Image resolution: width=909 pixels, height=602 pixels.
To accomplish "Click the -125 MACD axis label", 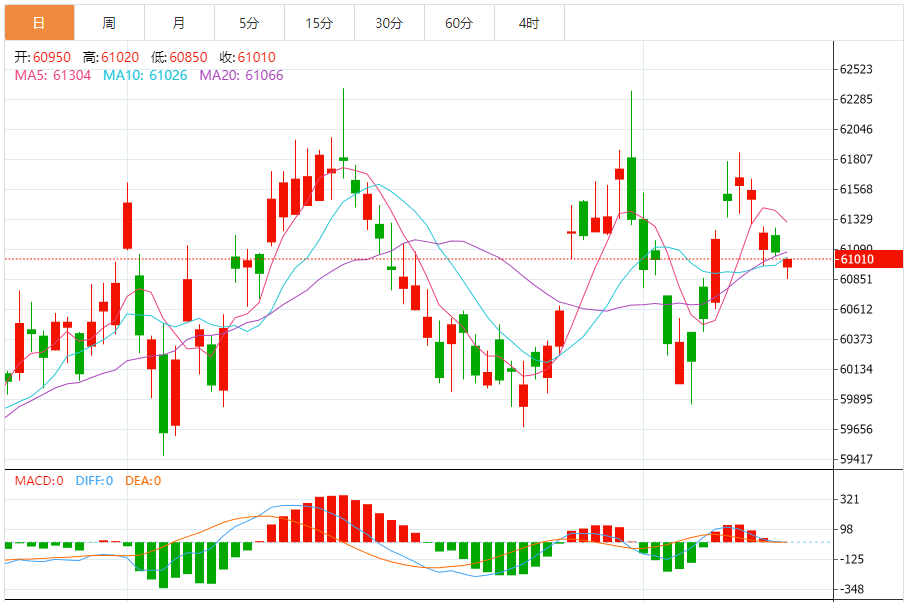I will click(851, 559).
